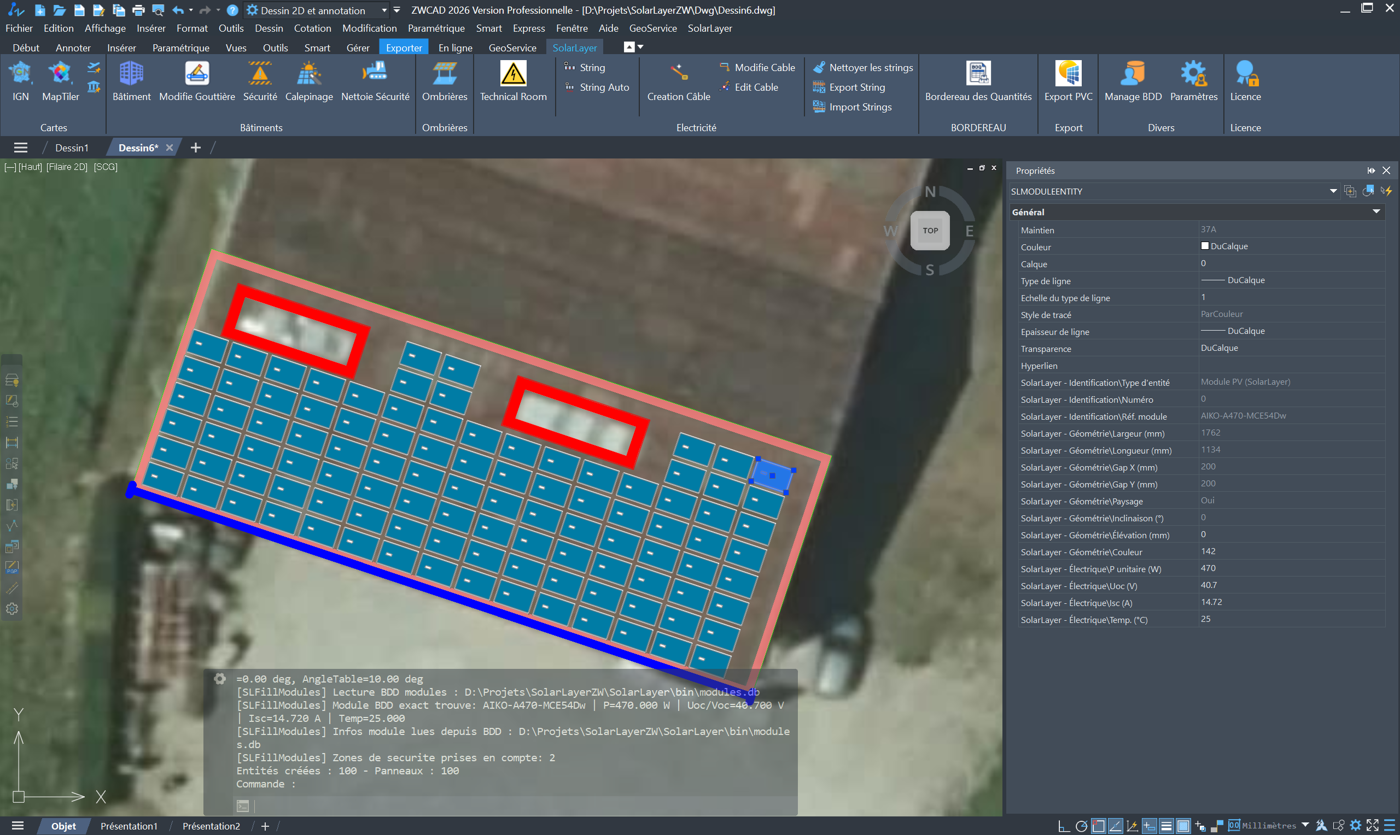Add a new drawing tab with plus
This screenshot has width=1400, height=835.
(x=195, y=148)
